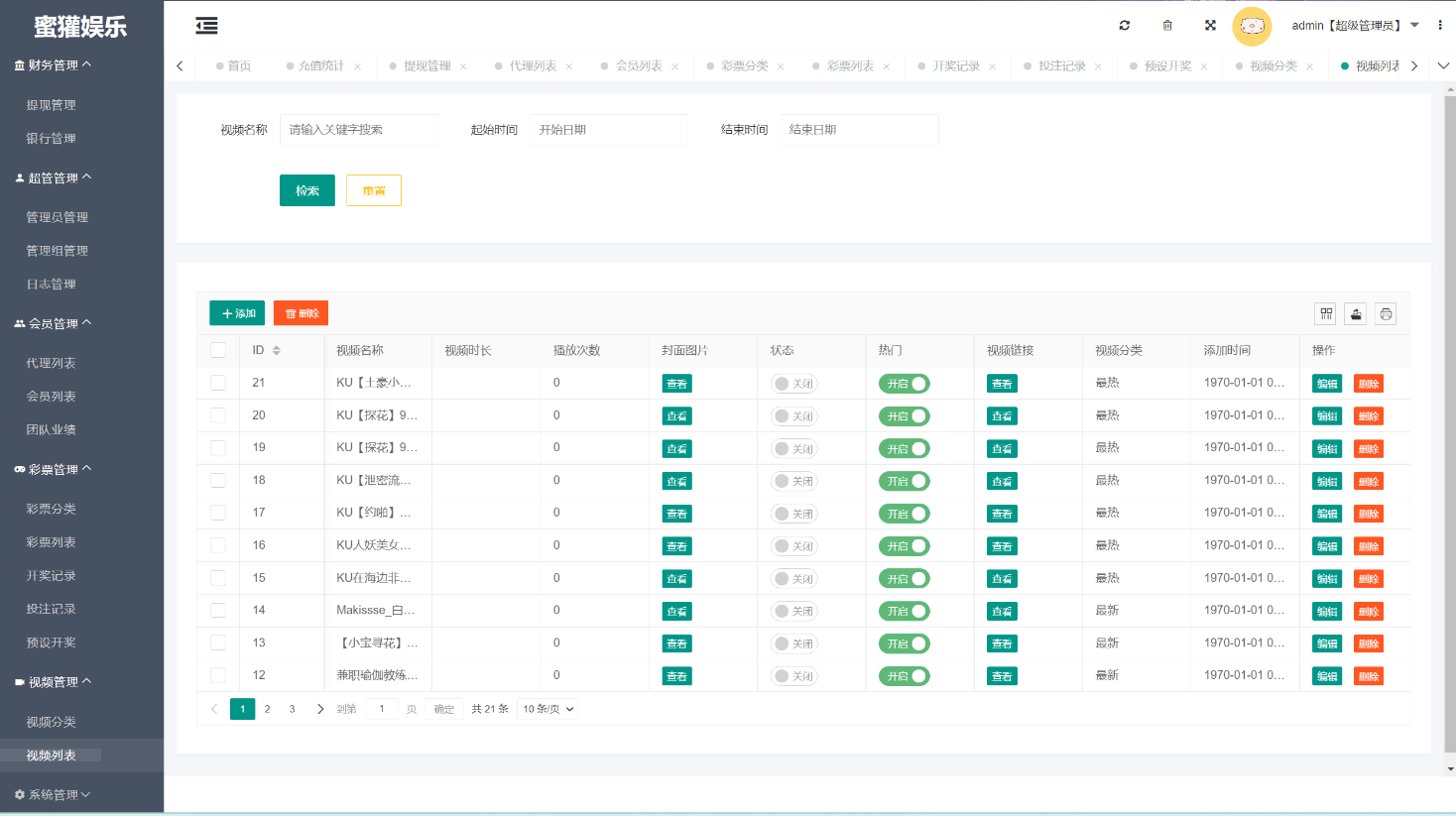Sort table by the ID column arrows
The height and width of the screenshot is (816, 1456).
pos(277,351)
